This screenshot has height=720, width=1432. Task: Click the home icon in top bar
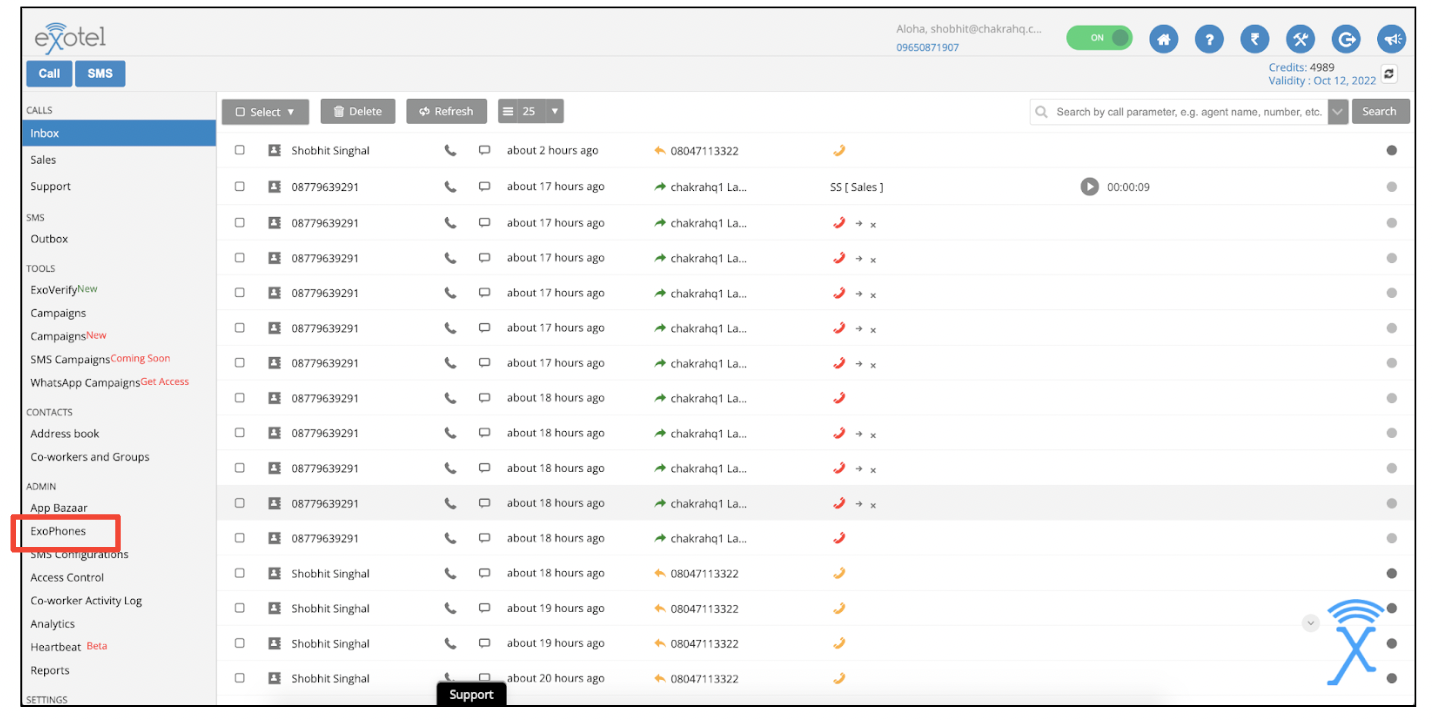pyautogui.click(x=1163, y=39)
